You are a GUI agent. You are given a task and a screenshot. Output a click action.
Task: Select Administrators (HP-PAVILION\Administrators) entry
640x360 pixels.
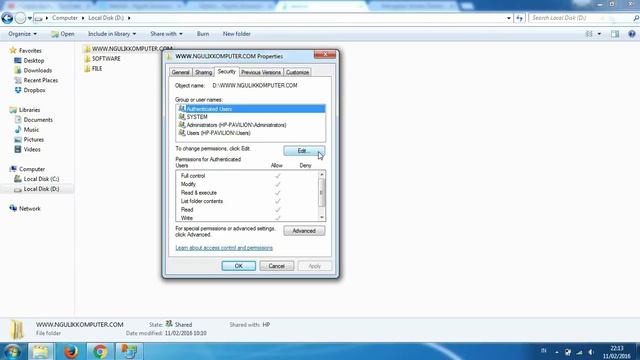[251, 125]
